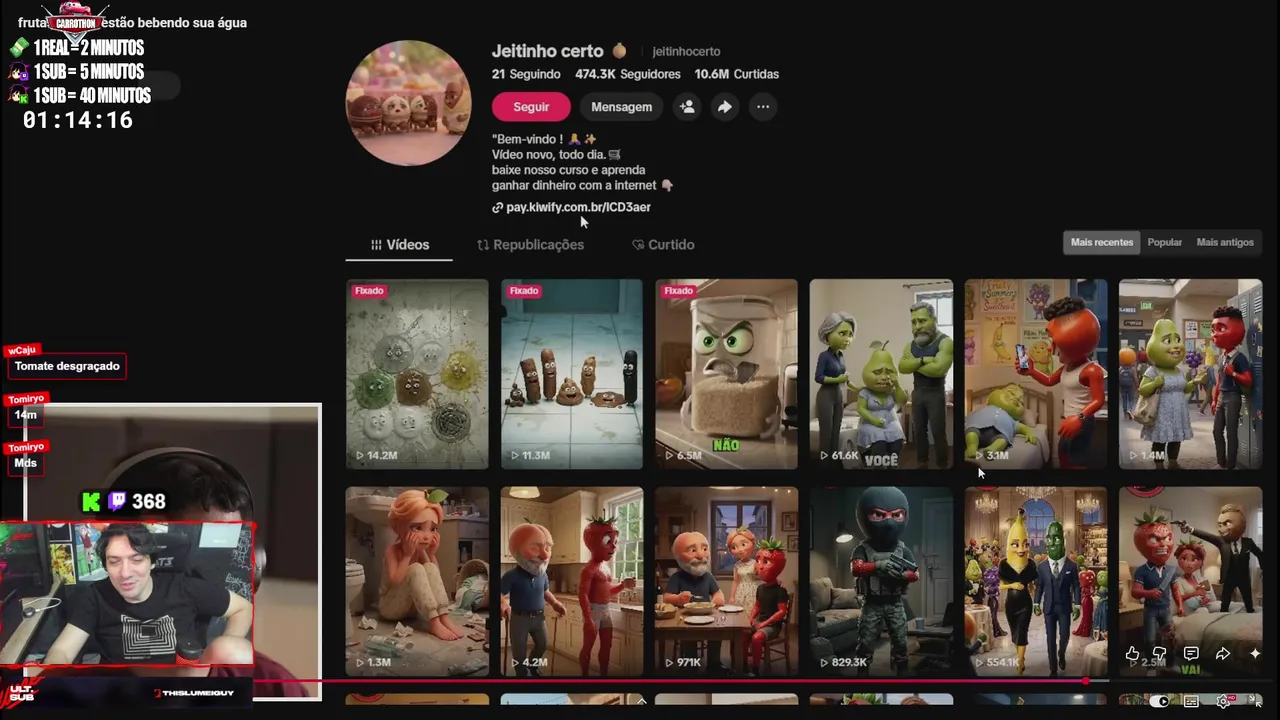Click the pink Seguir button
The height and width of the screenshot is (720, 1280).
pyautogui.click(x=531, y=107)
